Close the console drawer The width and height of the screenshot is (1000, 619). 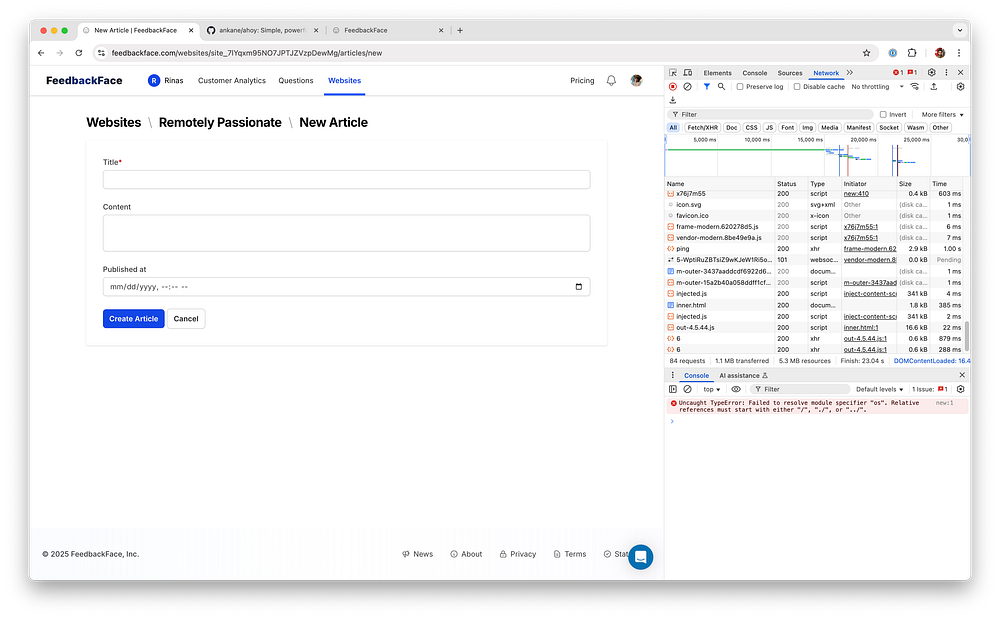(962, 375)
